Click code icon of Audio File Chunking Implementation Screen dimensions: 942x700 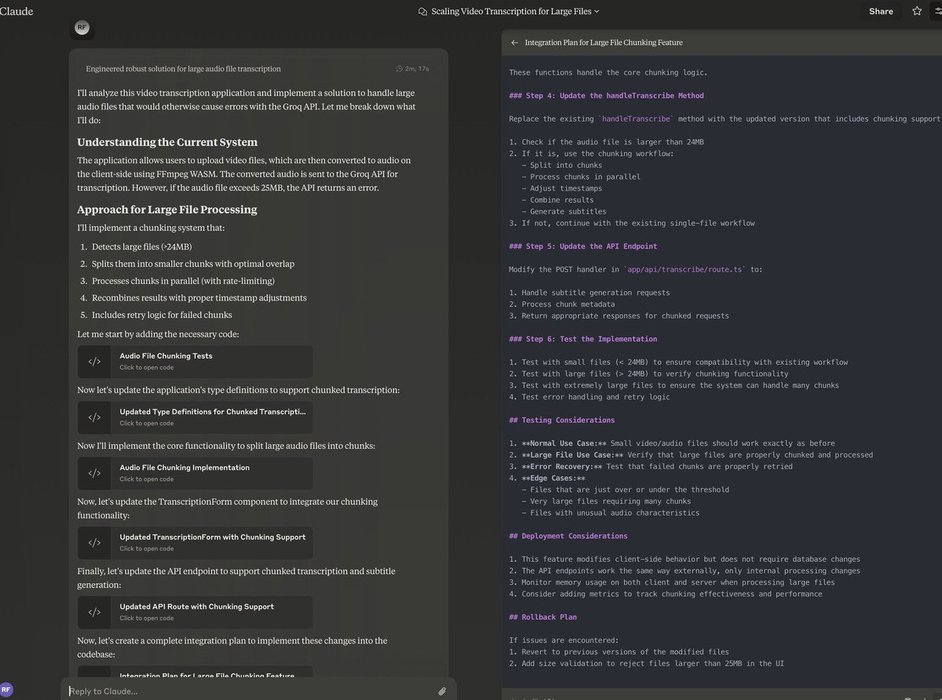94,473
